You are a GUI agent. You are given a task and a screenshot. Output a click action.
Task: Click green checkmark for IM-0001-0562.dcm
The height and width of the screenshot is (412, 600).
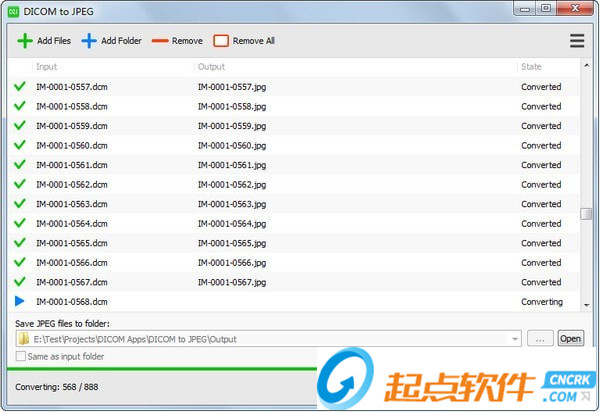pos(20,184)
